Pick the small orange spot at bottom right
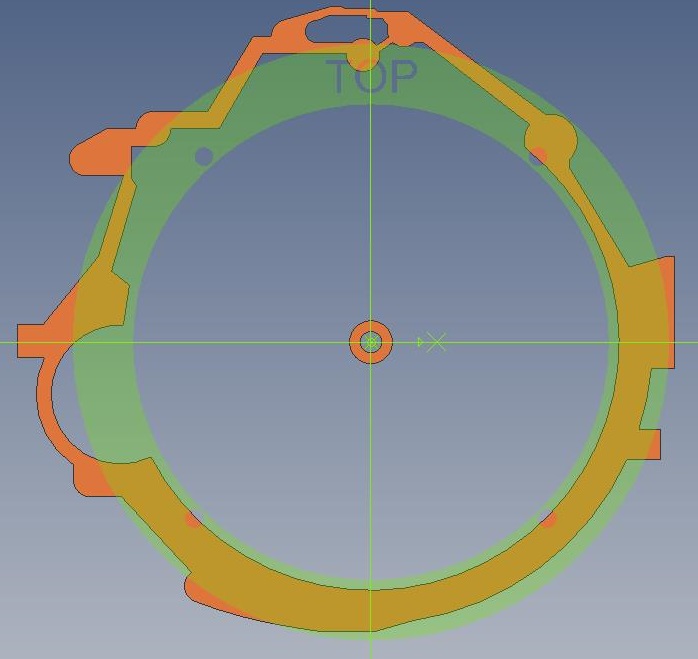 click(548, 520)
